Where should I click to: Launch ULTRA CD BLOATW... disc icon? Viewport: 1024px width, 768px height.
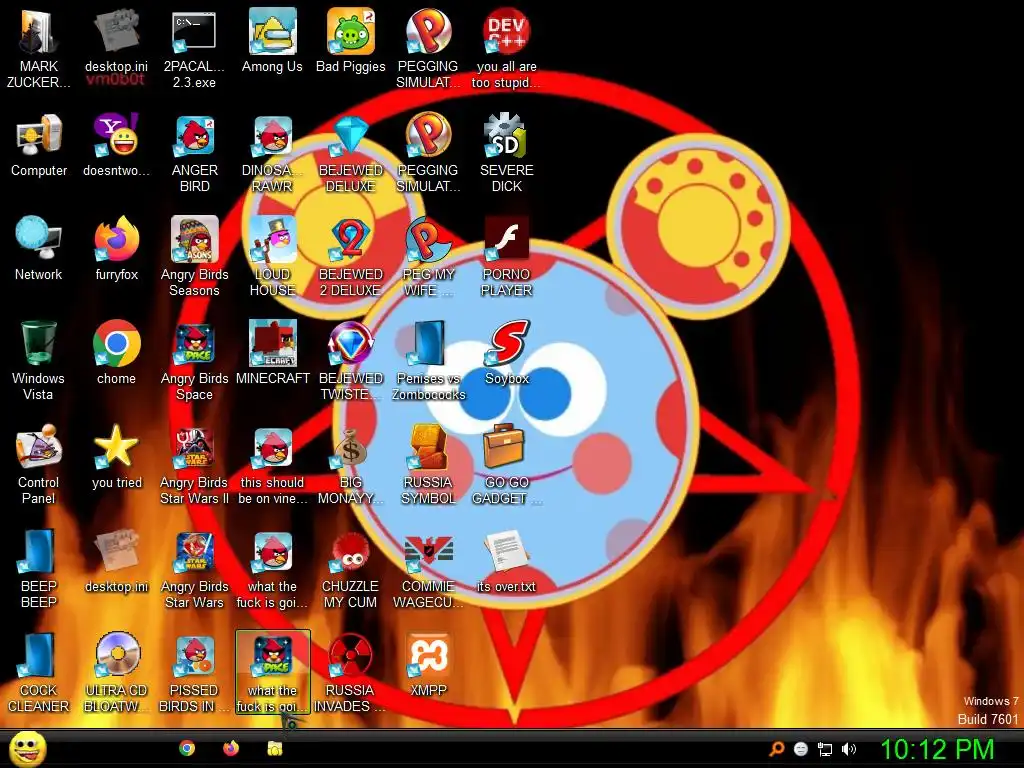point(116,673)
